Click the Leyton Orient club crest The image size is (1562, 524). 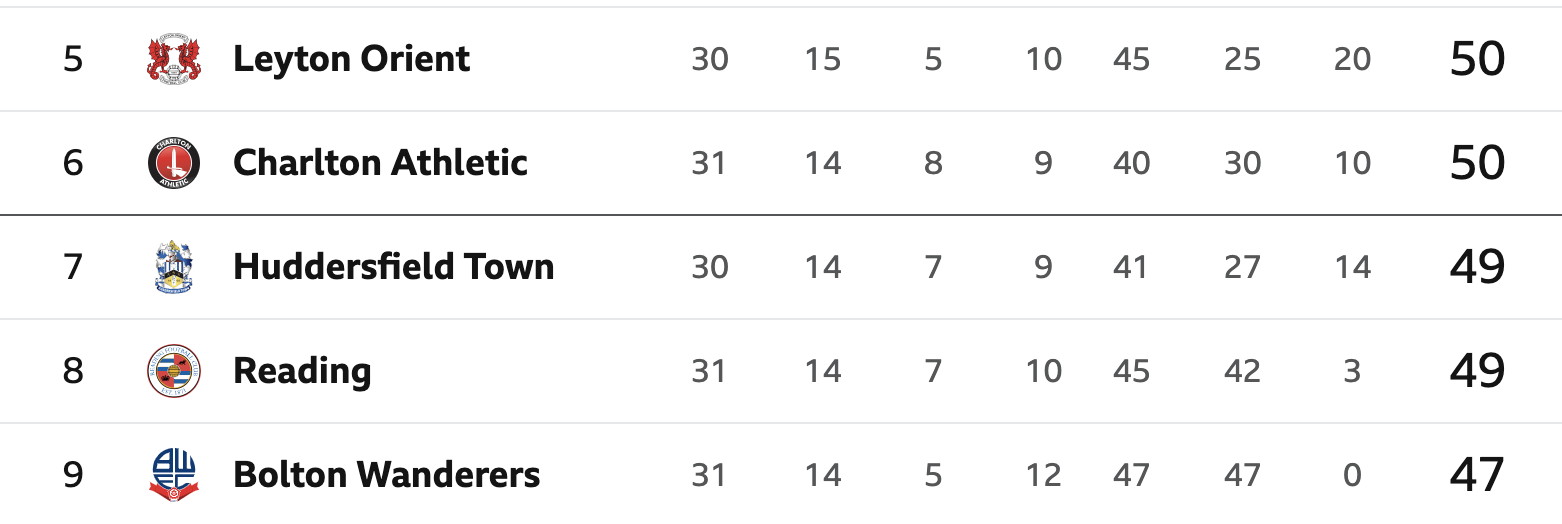(x=174, y=59)
